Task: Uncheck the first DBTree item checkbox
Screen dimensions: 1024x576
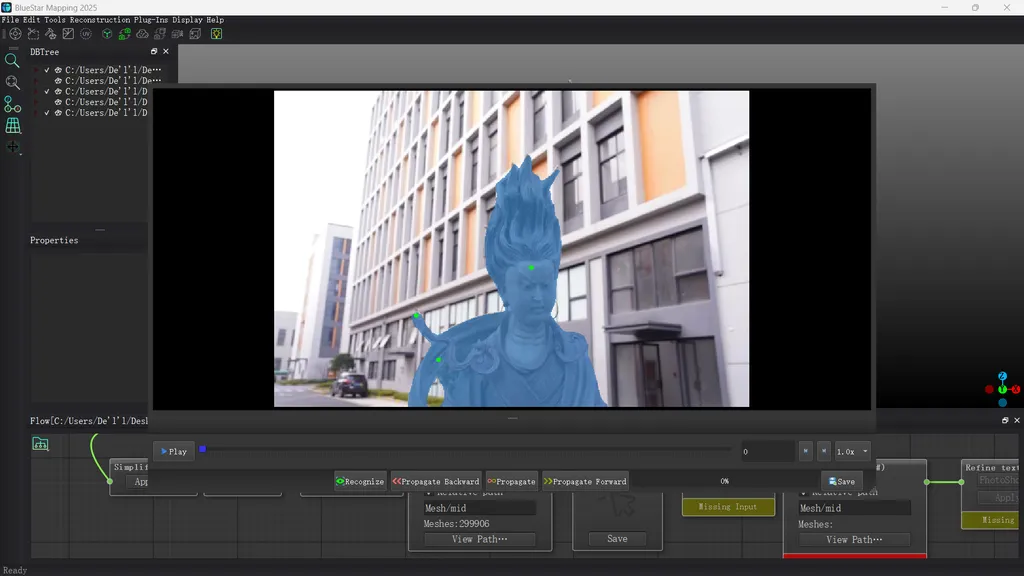Action: tap(47, 70)
